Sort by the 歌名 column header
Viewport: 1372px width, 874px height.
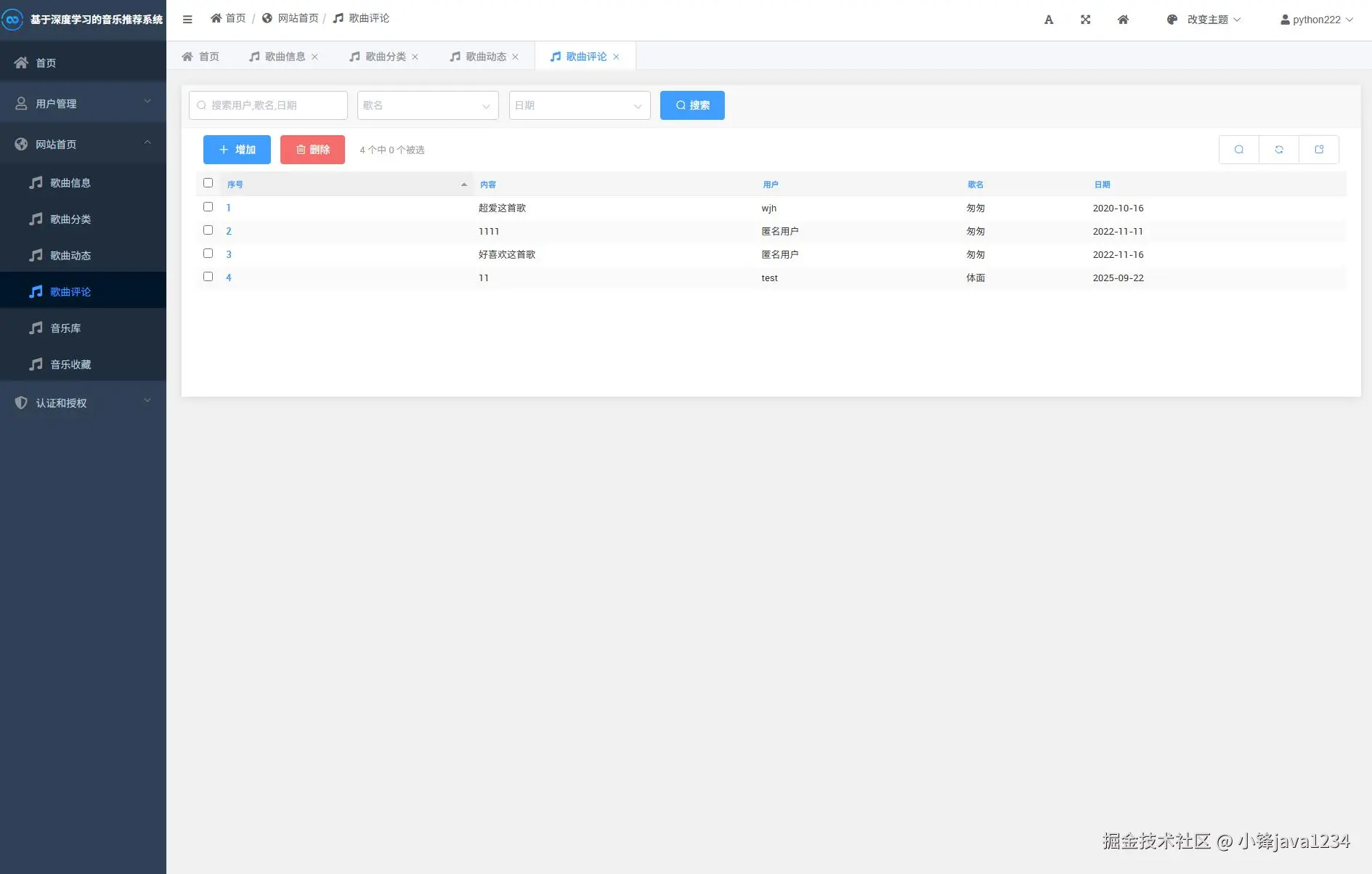pos(975,185)
